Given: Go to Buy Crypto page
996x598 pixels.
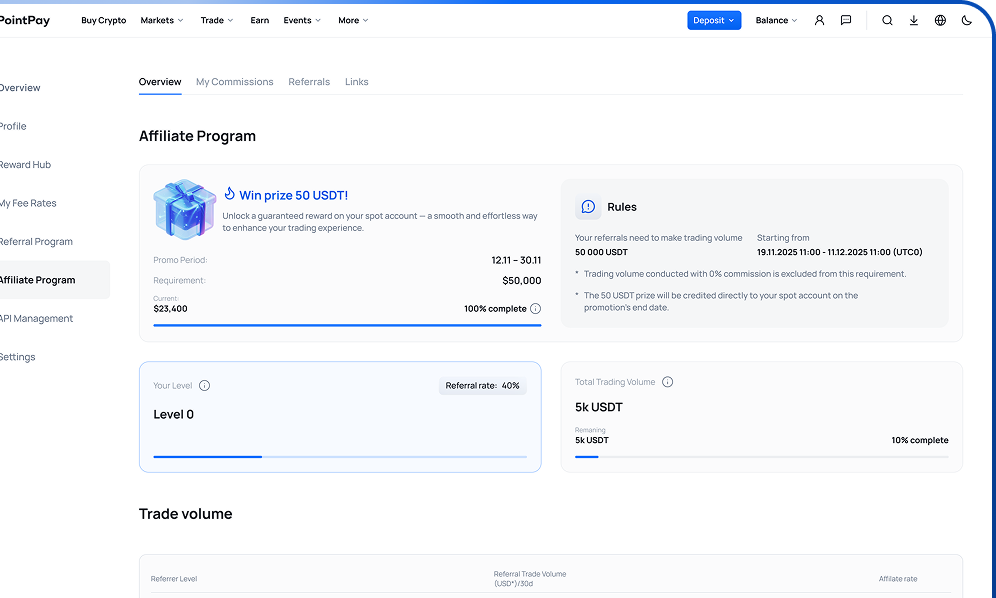Looking at the screenshot, I should [x=104, y=20].
